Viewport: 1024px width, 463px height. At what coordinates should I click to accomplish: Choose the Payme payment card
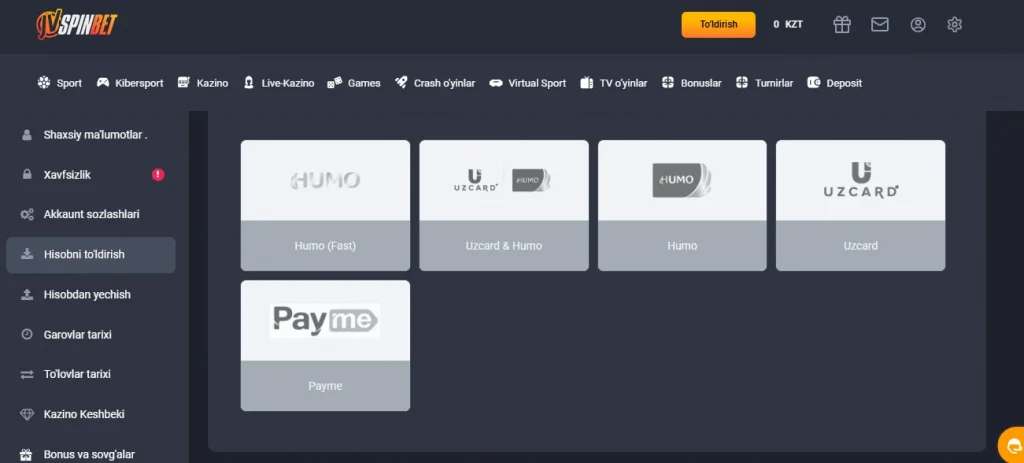[x=325, y=345]
